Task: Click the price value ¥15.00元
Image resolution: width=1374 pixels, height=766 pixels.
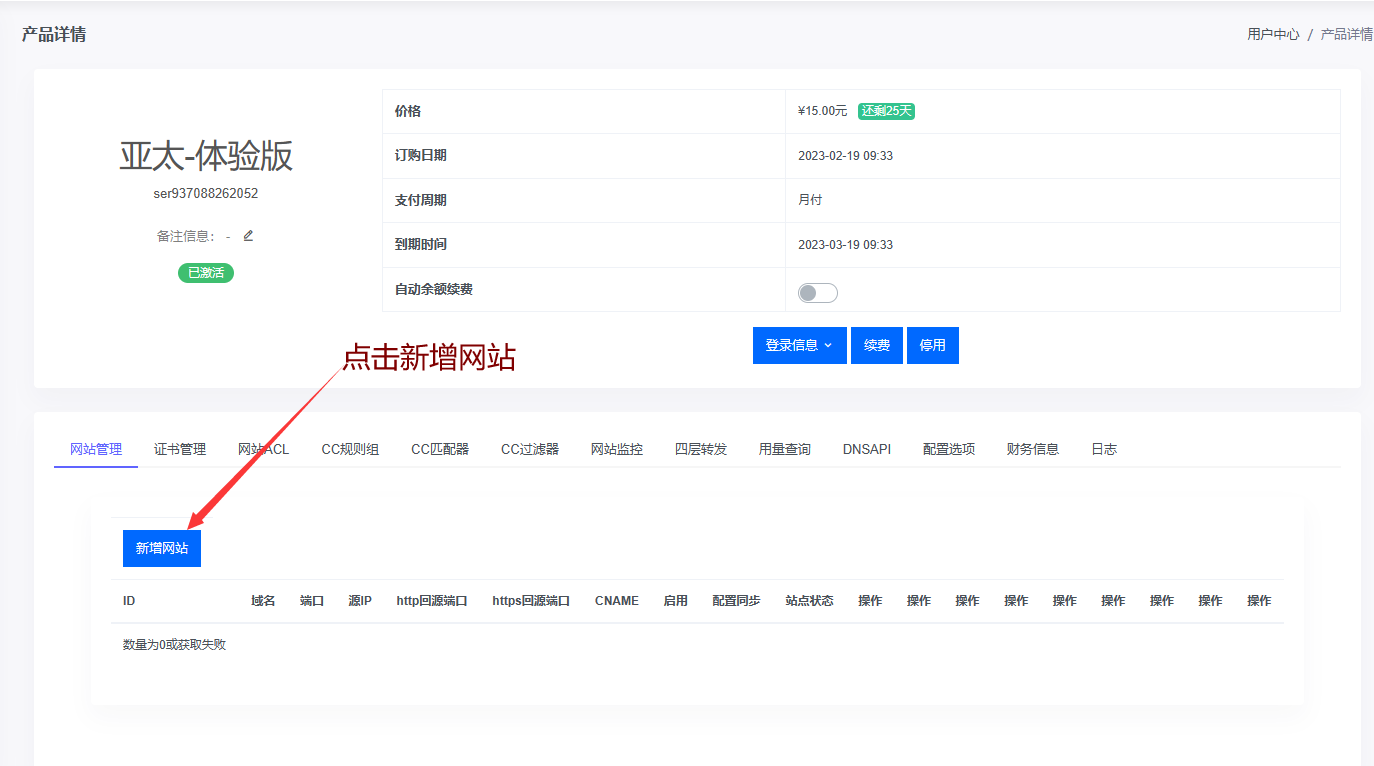Action: tap(822, 111)
